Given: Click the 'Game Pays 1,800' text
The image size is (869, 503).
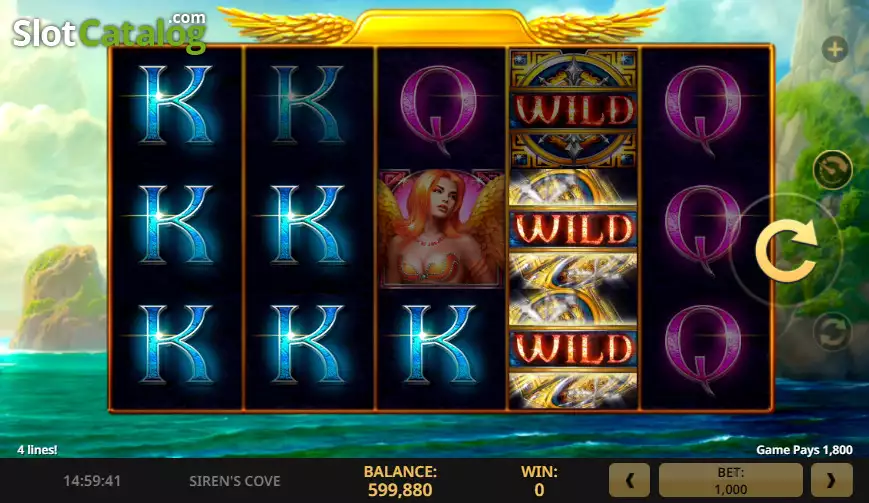Looking at the screenshot, I should coord(804,450).
